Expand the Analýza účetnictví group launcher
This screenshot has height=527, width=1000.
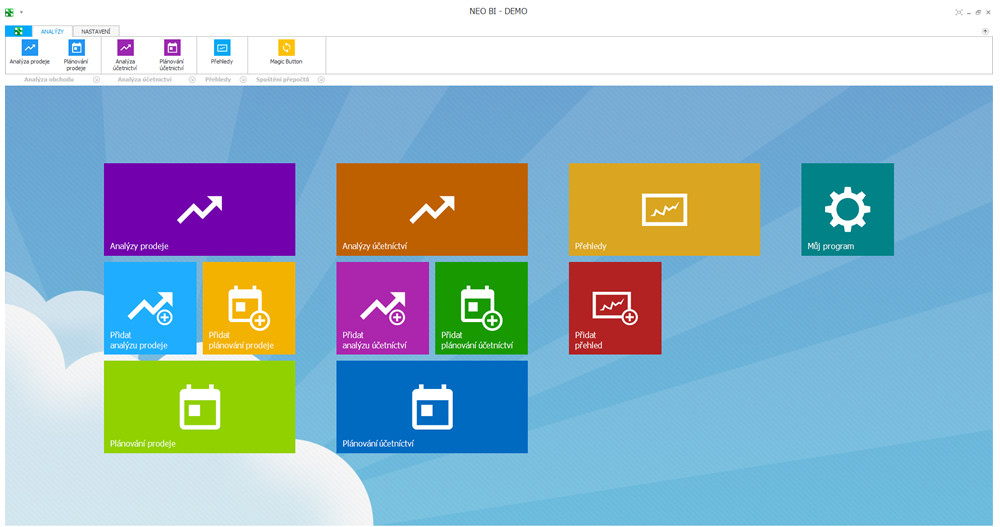pos(192,80)
